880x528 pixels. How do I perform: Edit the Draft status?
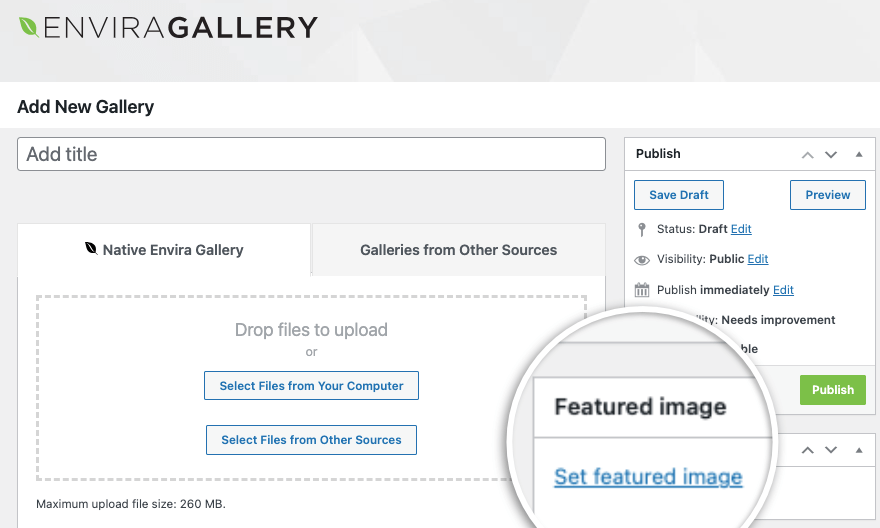click(x=741, y=229)
